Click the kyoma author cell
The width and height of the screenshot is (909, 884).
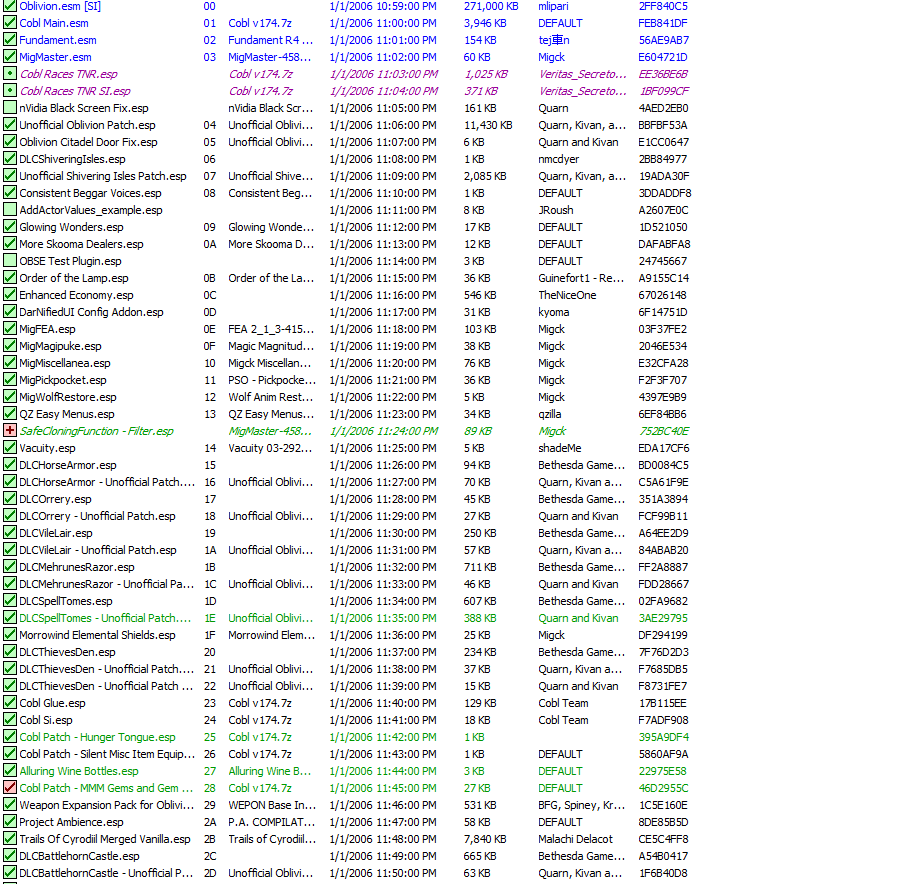coord(554,312)
